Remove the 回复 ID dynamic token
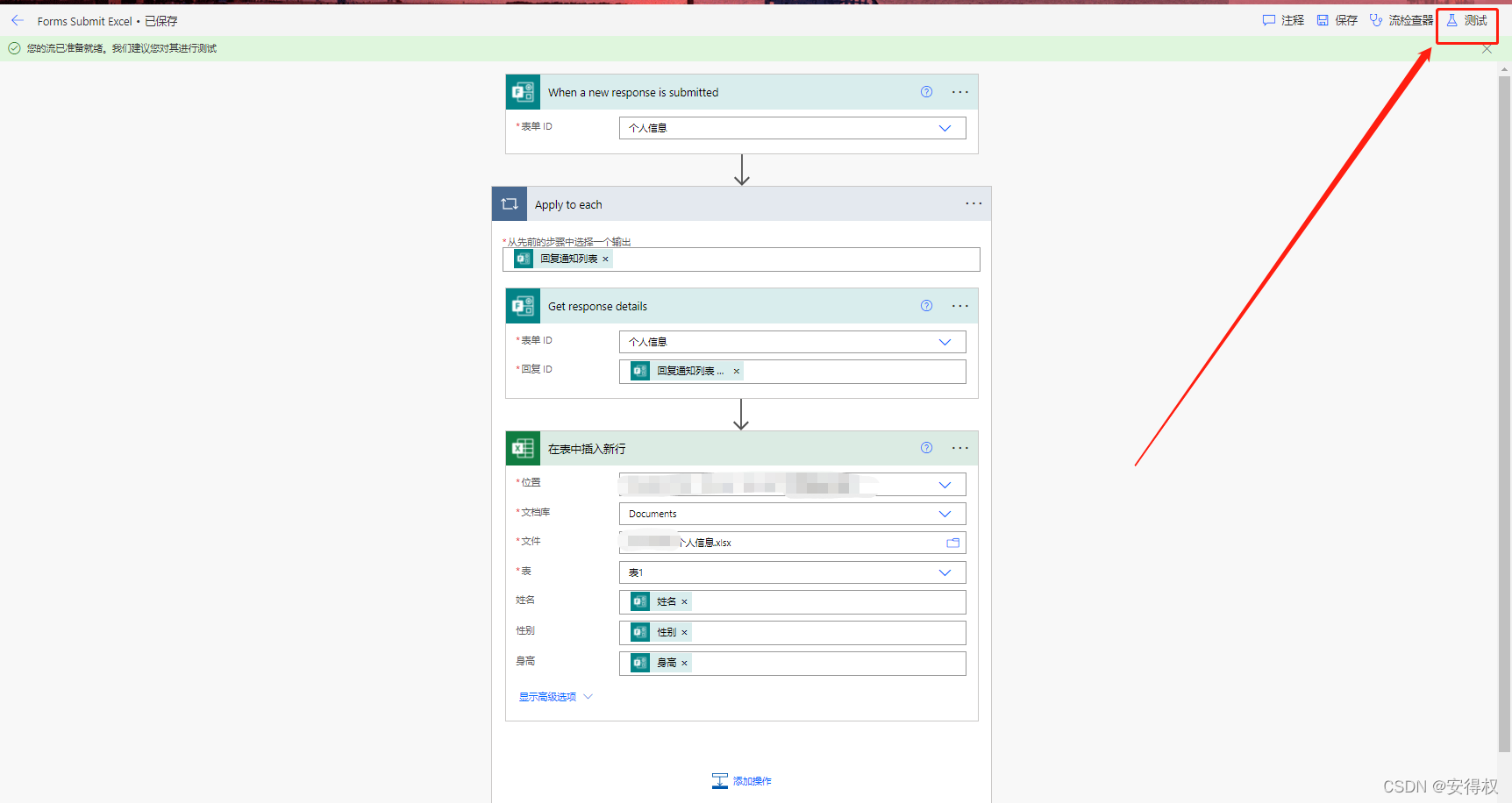 [737, 371]
